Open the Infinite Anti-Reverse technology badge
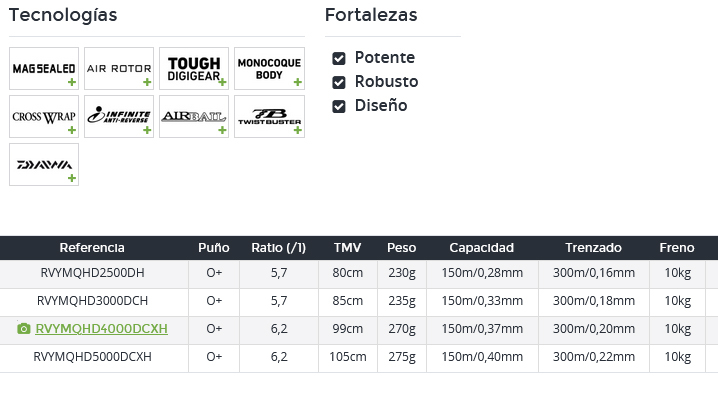Image resolution: width=718 pixels, height=393 pixels. 119,117
